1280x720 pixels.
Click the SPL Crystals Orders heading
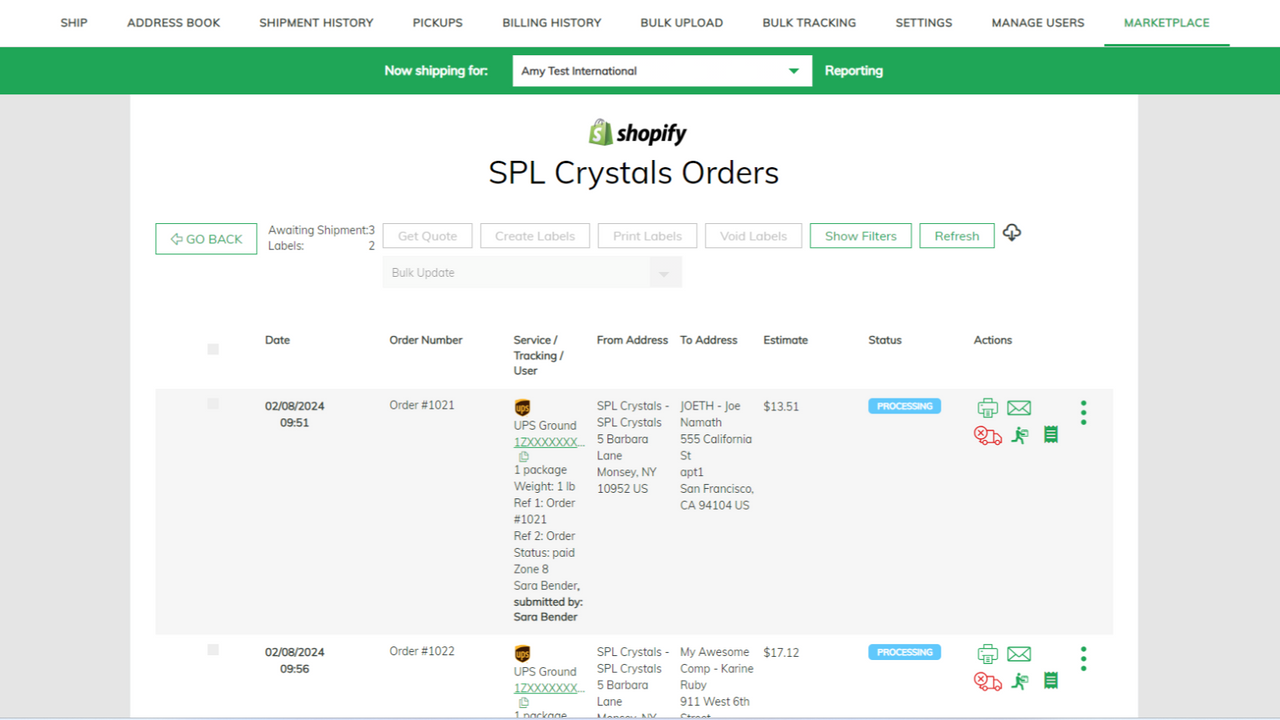pyautogui.click(x=634, y=172)
